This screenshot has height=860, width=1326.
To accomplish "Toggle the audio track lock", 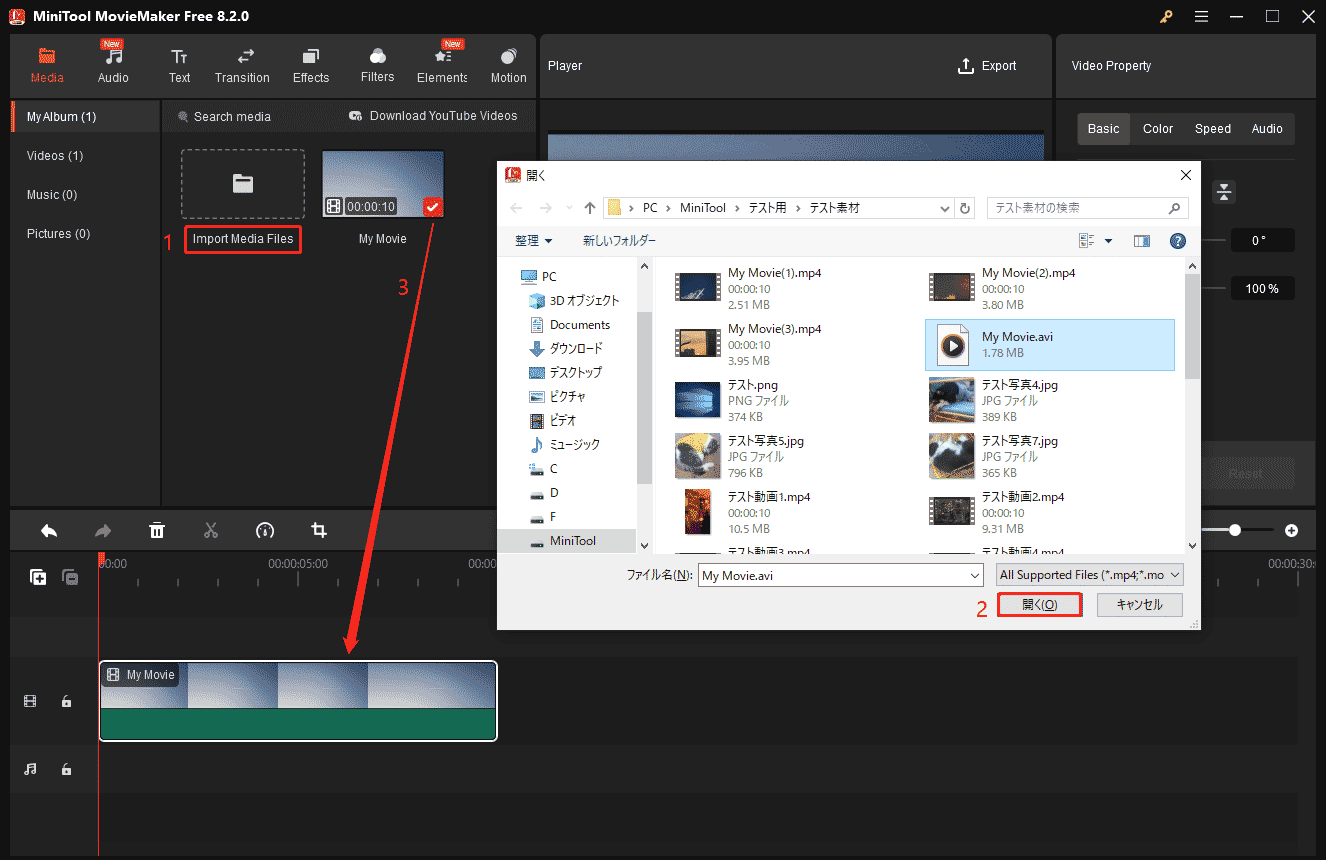I will pyautogui.click(x=66, y=769).
